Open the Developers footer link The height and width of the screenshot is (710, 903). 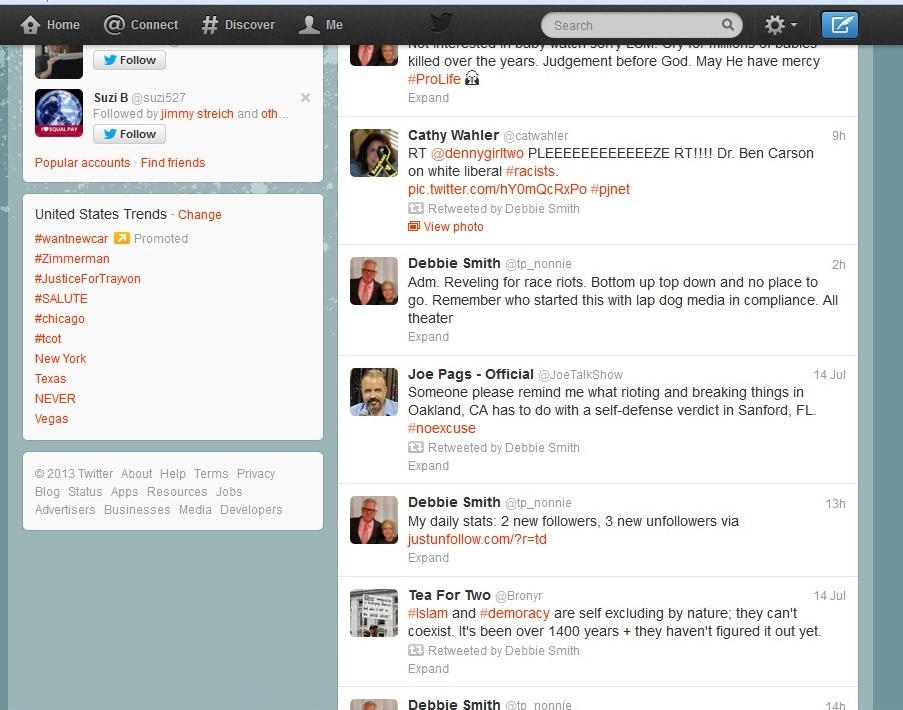(251, 510)
